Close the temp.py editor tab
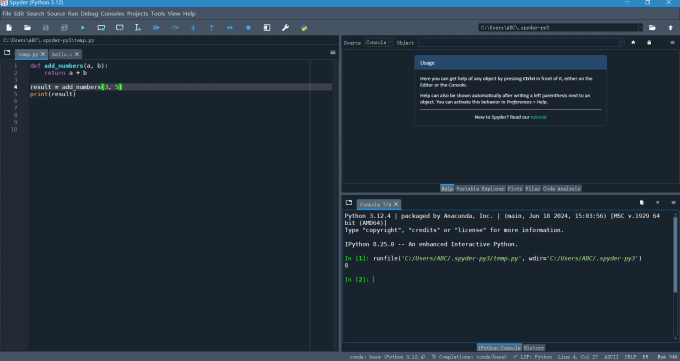680x361 pixels. coord(43,54)
